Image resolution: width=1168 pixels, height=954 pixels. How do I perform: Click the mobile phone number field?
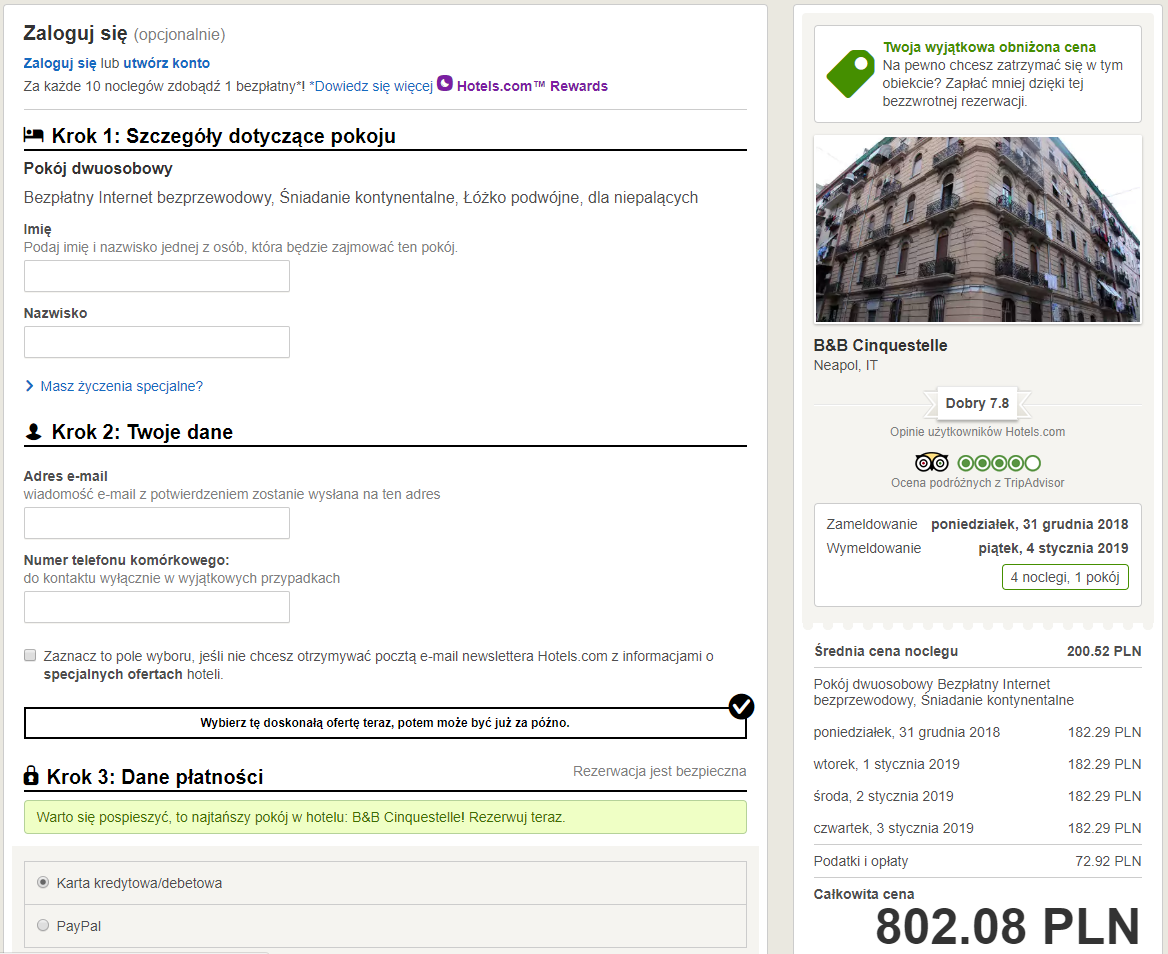(157, 607)
